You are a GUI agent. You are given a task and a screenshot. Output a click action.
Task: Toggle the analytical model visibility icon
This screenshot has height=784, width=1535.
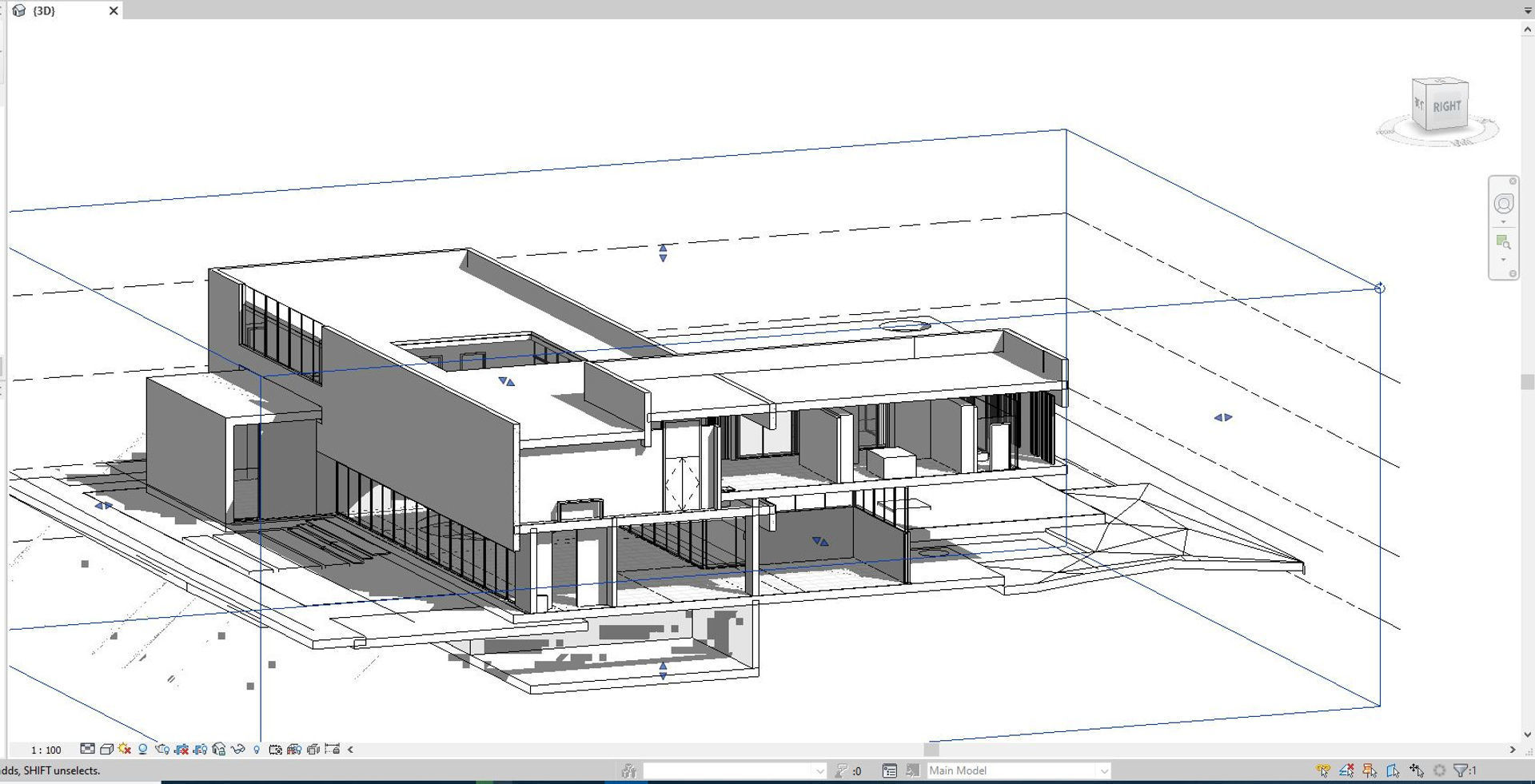[x=294, y=749]
